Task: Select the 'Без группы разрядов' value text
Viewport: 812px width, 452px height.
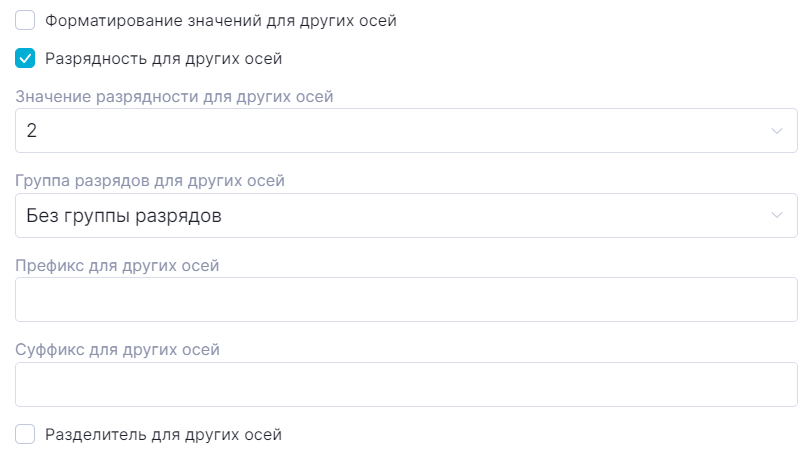Action: [124, 215]
